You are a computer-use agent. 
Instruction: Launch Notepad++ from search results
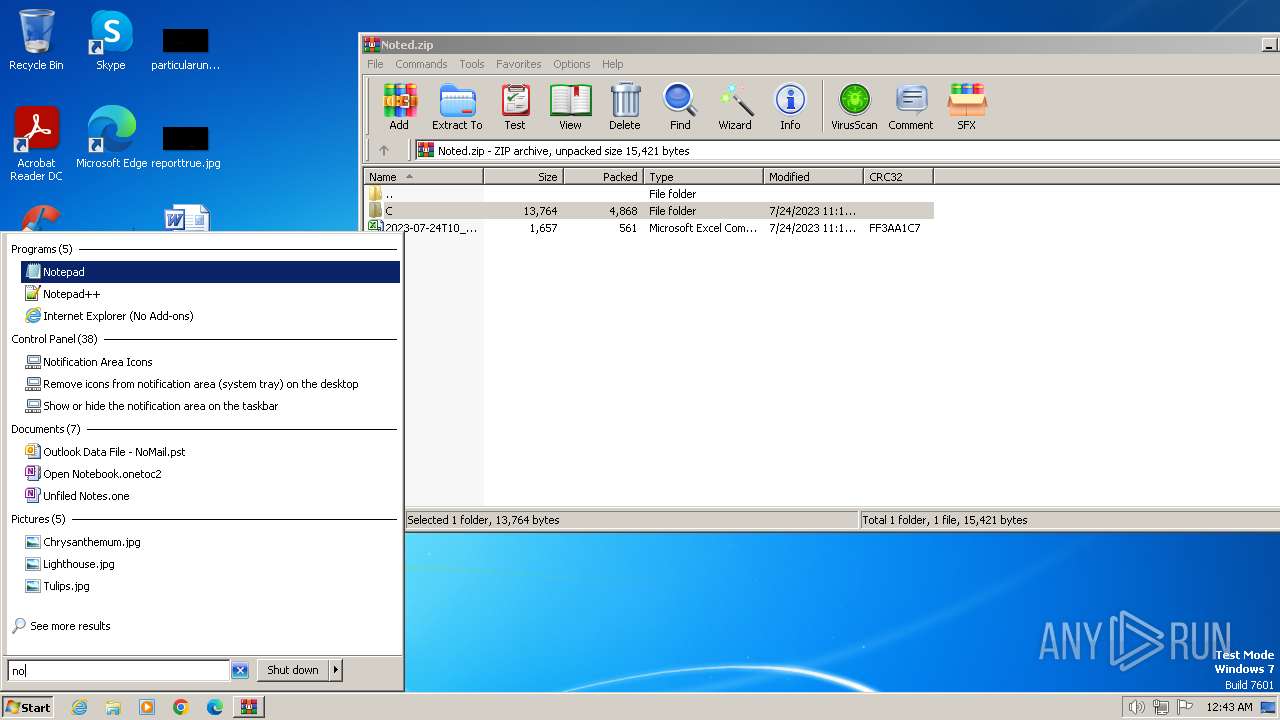tap(210, 294)
